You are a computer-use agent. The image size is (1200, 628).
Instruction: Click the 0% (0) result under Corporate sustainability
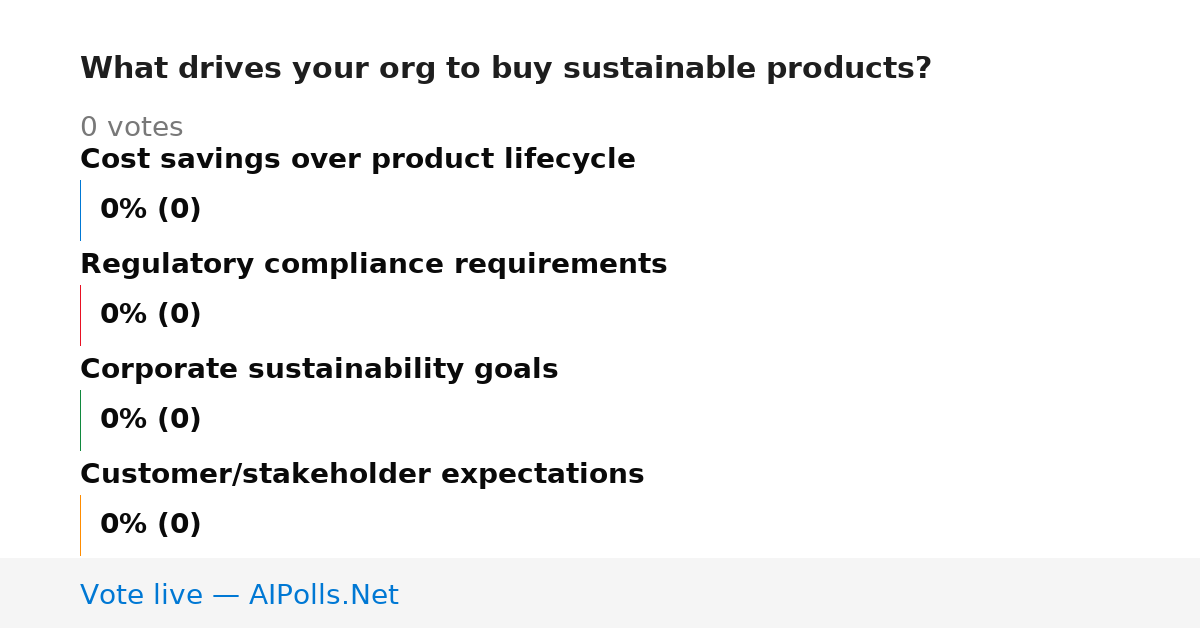click(151, 420)
